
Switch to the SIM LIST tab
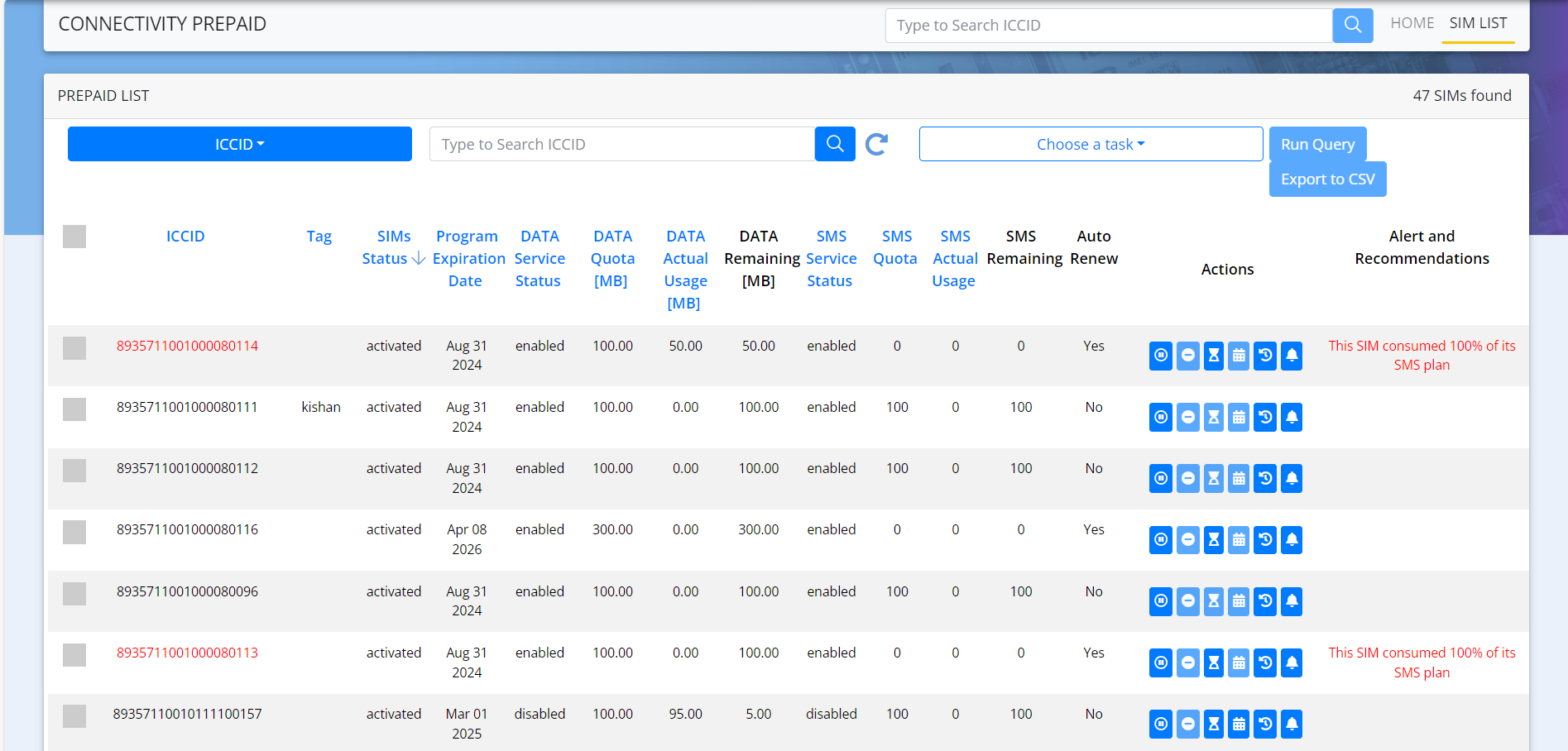click(1478, 23)
